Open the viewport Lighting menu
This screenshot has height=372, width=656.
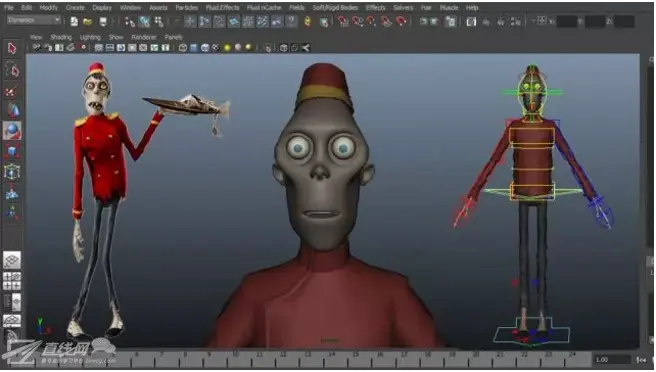90,37
